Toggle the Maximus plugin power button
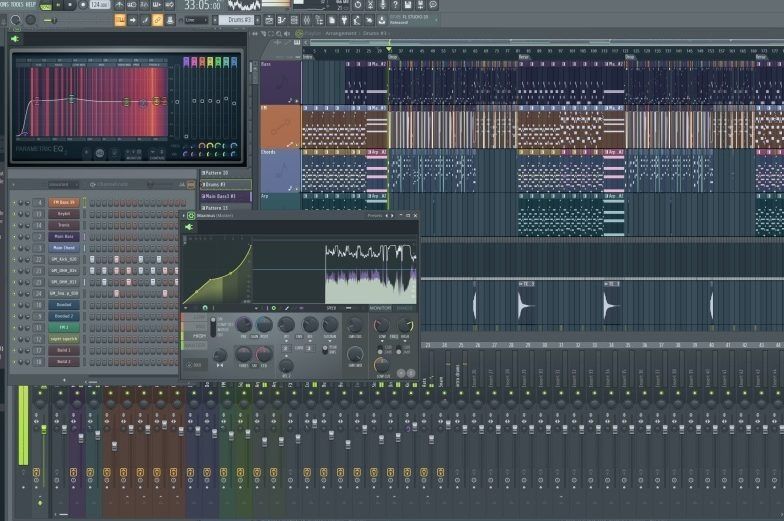 [191, 216]
